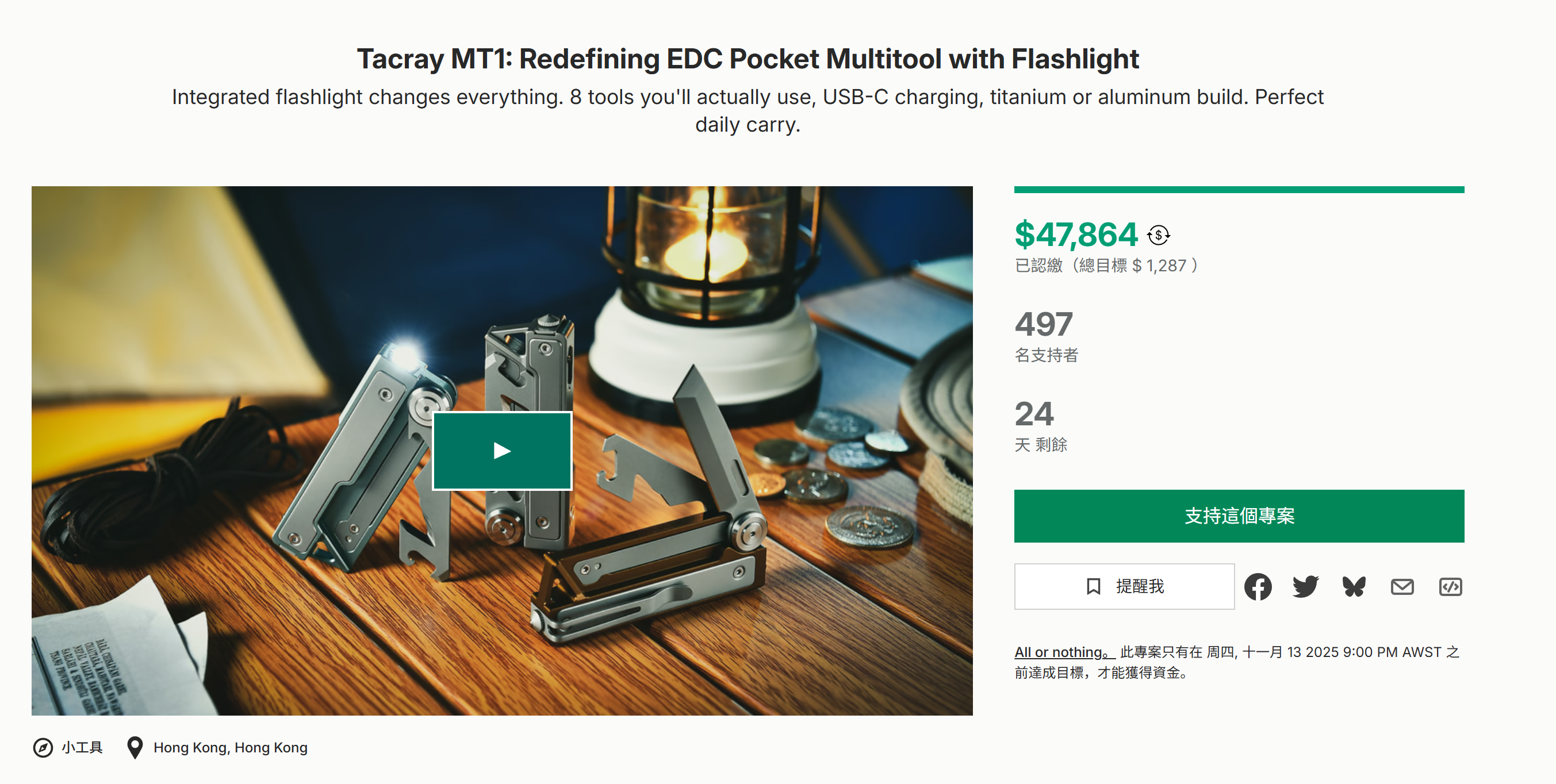Image resolution: width=1556 pixels, height=784 pixels.
Task: Play the campaign video
Action: pyautogui.click(x=501, y=449)
